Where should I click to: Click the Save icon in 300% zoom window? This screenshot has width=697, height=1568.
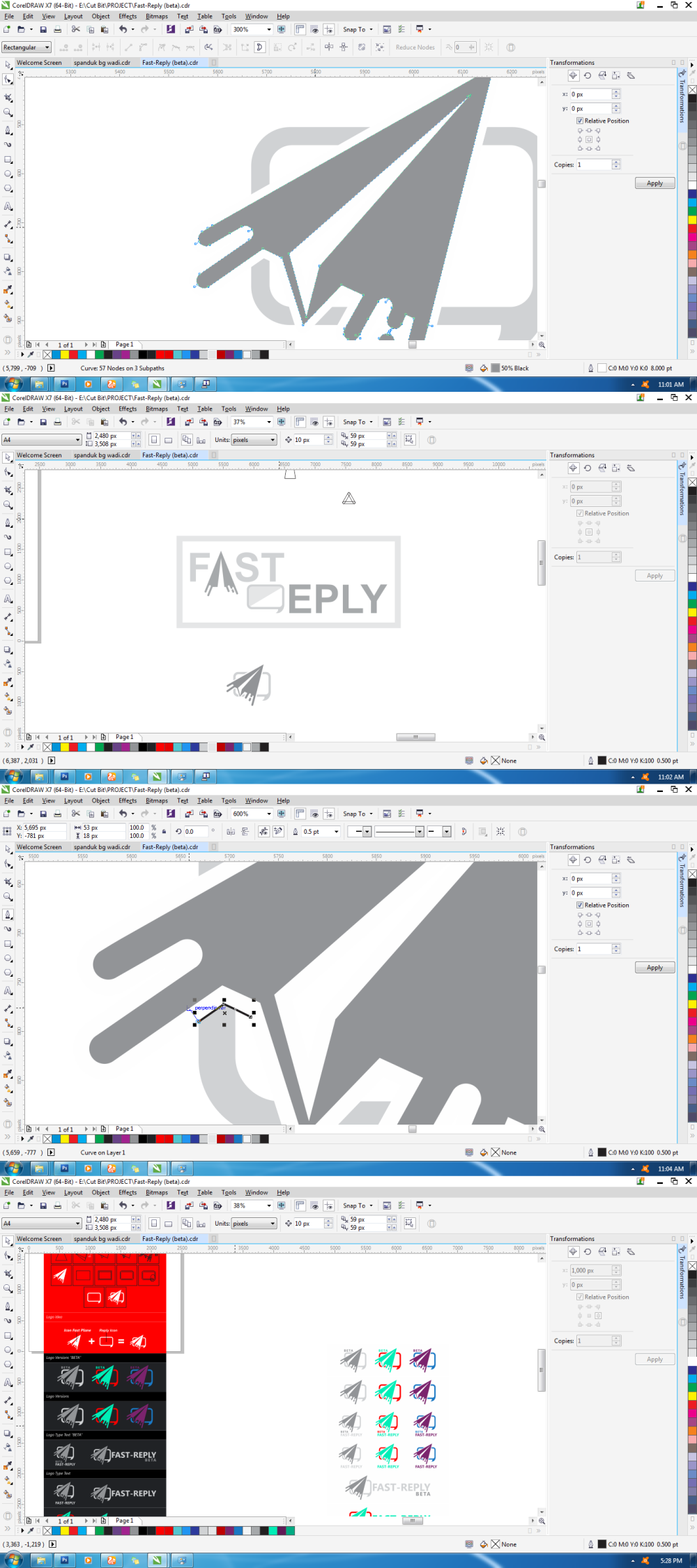(x=43, y=29)
